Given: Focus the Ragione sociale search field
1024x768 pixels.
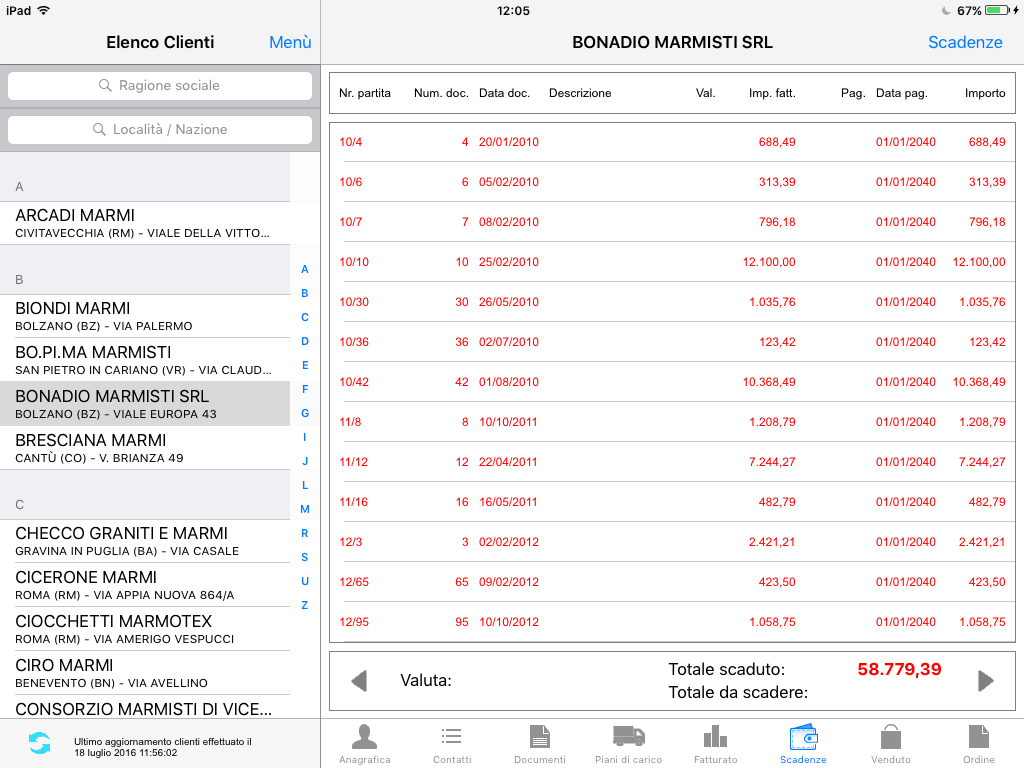Looking at the screenshot, I should click(160, 86).
